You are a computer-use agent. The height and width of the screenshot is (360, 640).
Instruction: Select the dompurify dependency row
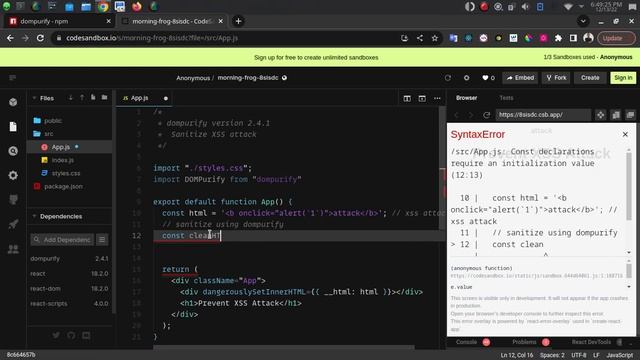69,258
